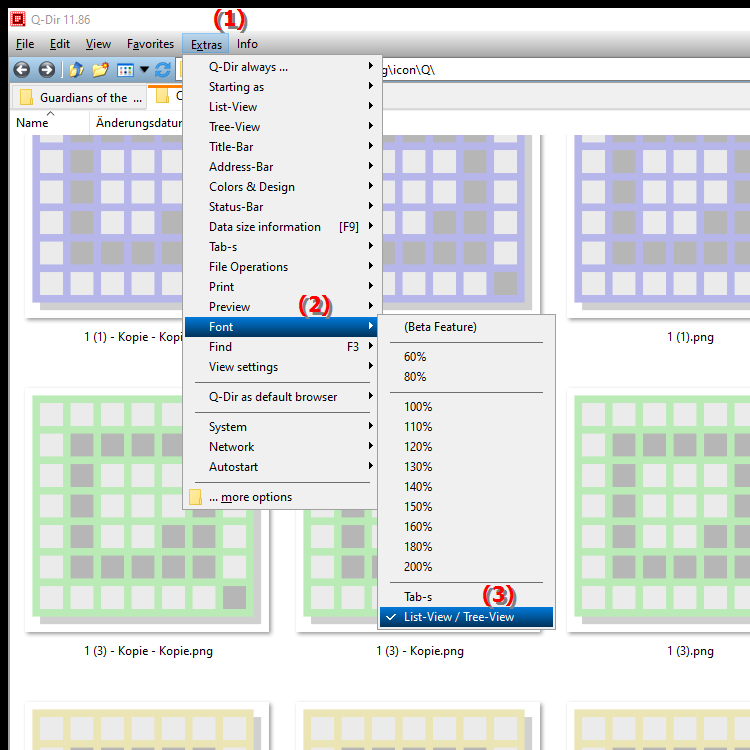Click the folder up-level icon
The width and height of the screenshot is (750, 750).
click(x=76, y=70)
